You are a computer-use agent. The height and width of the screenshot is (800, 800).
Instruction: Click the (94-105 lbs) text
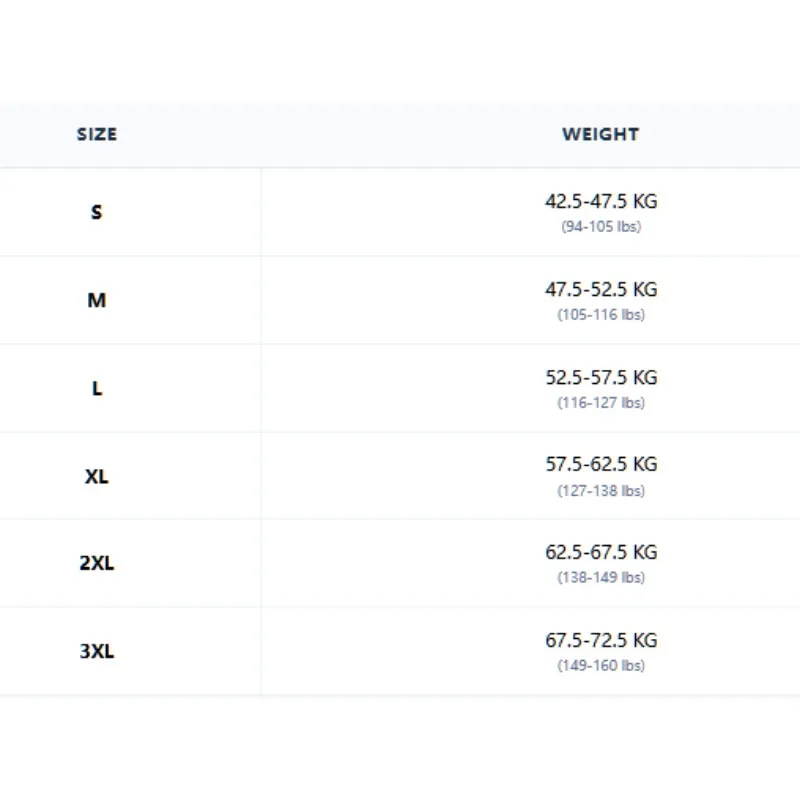tap(601, 227)
